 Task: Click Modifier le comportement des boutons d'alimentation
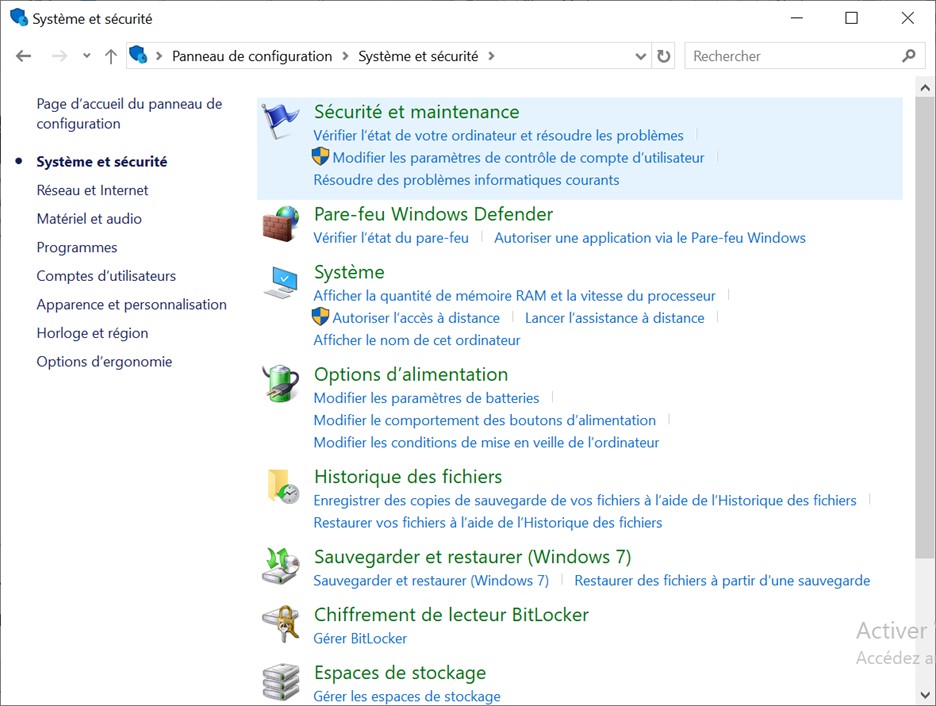point(484,420)
